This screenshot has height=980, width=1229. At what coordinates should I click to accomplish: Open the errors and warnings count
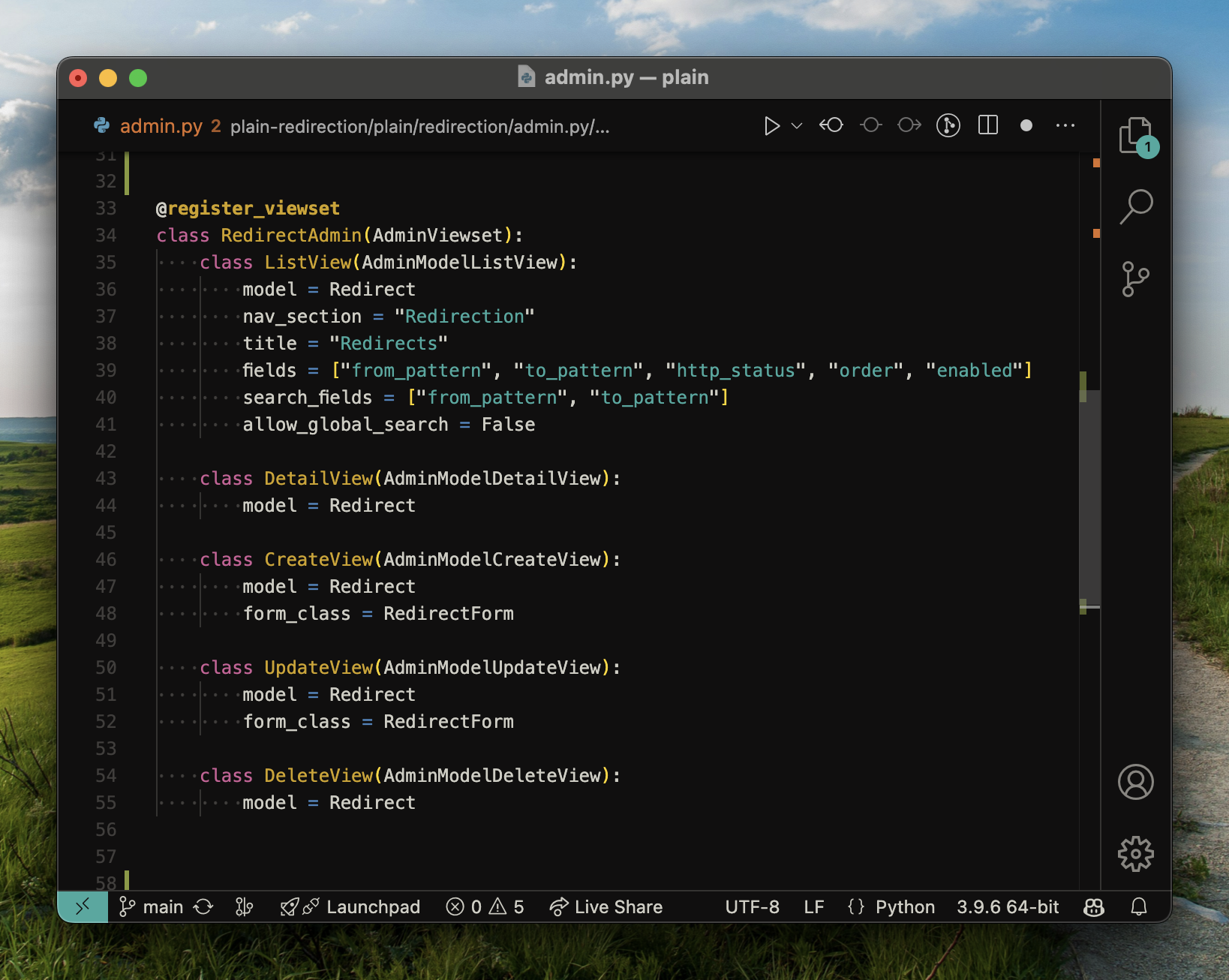[485, 907]
